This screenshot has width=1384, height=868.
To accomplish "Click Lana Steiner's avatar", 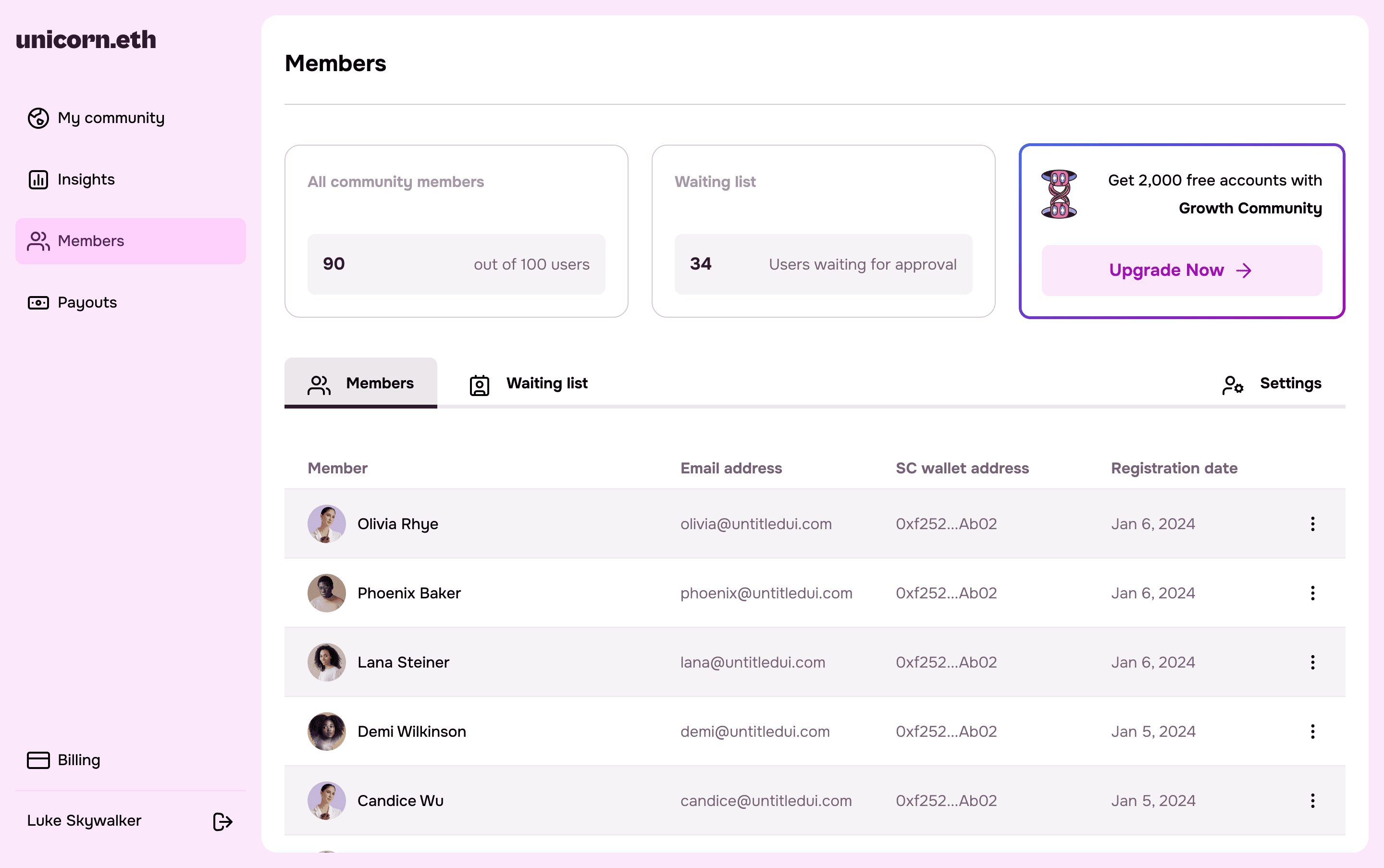I will [x=327, y=662].
